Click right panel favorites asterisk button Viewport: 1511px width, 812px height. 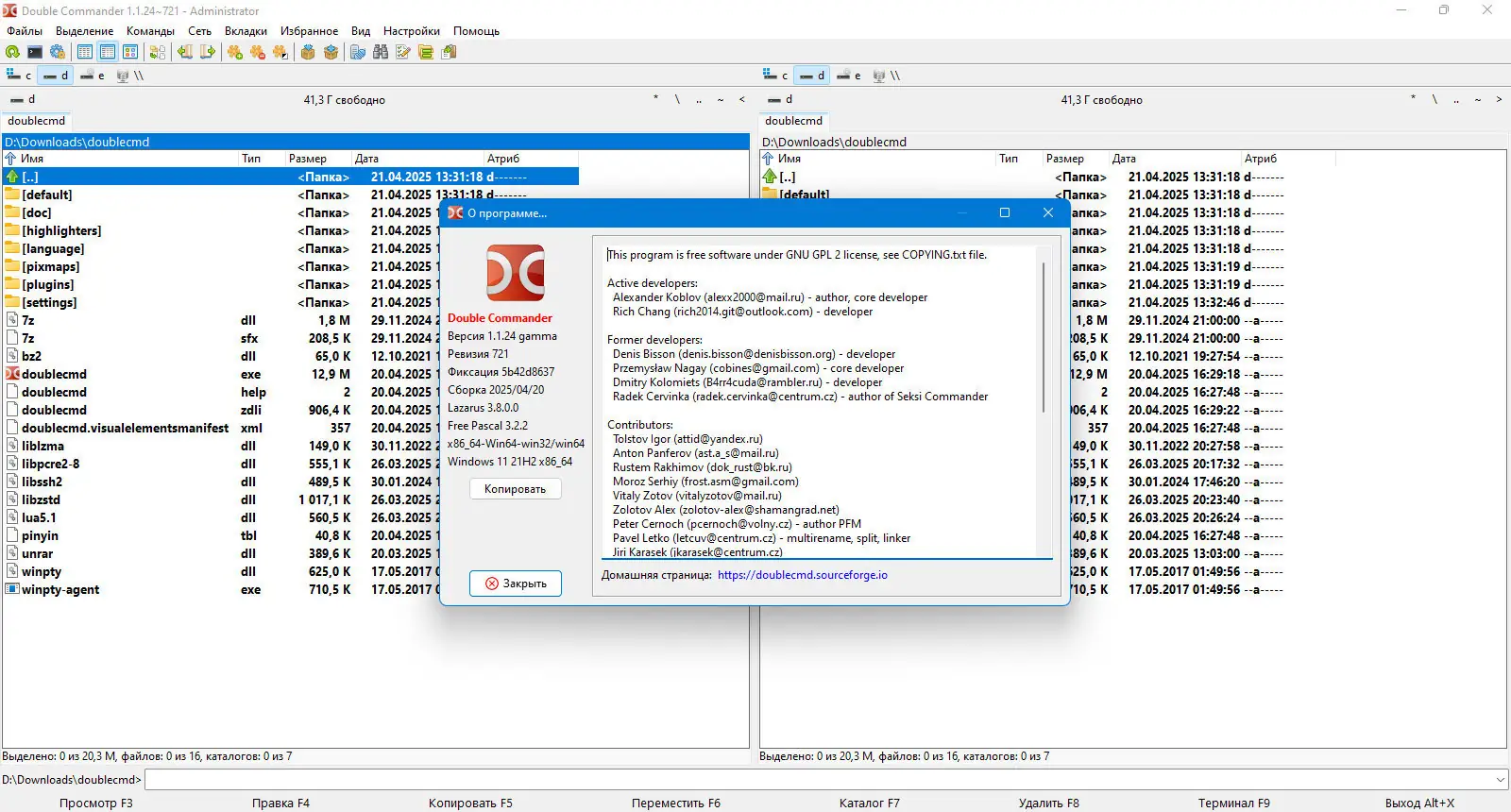click(x=1413, y=99)
